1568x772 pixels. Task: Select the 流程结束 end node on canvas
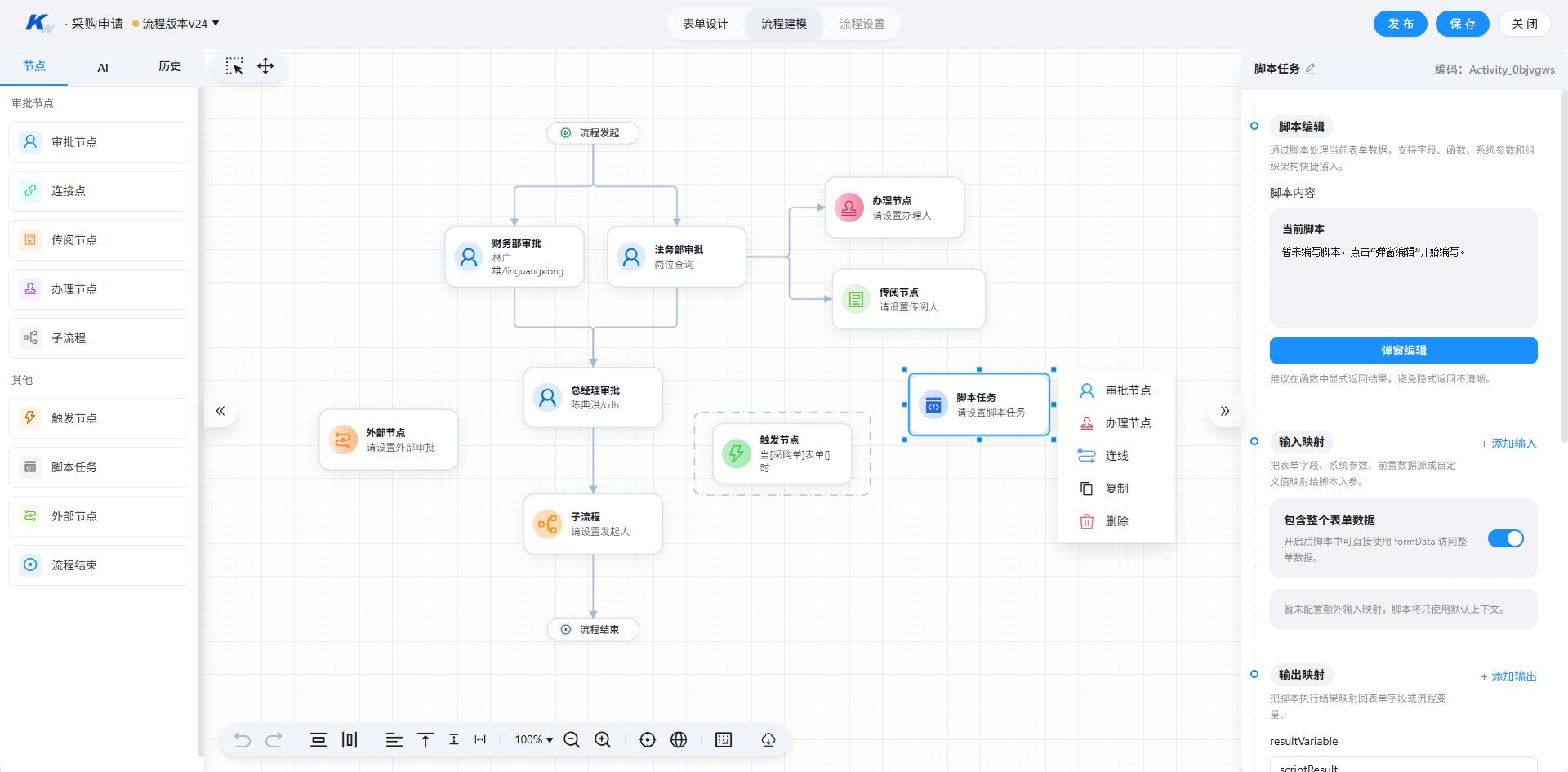point(593,630)
